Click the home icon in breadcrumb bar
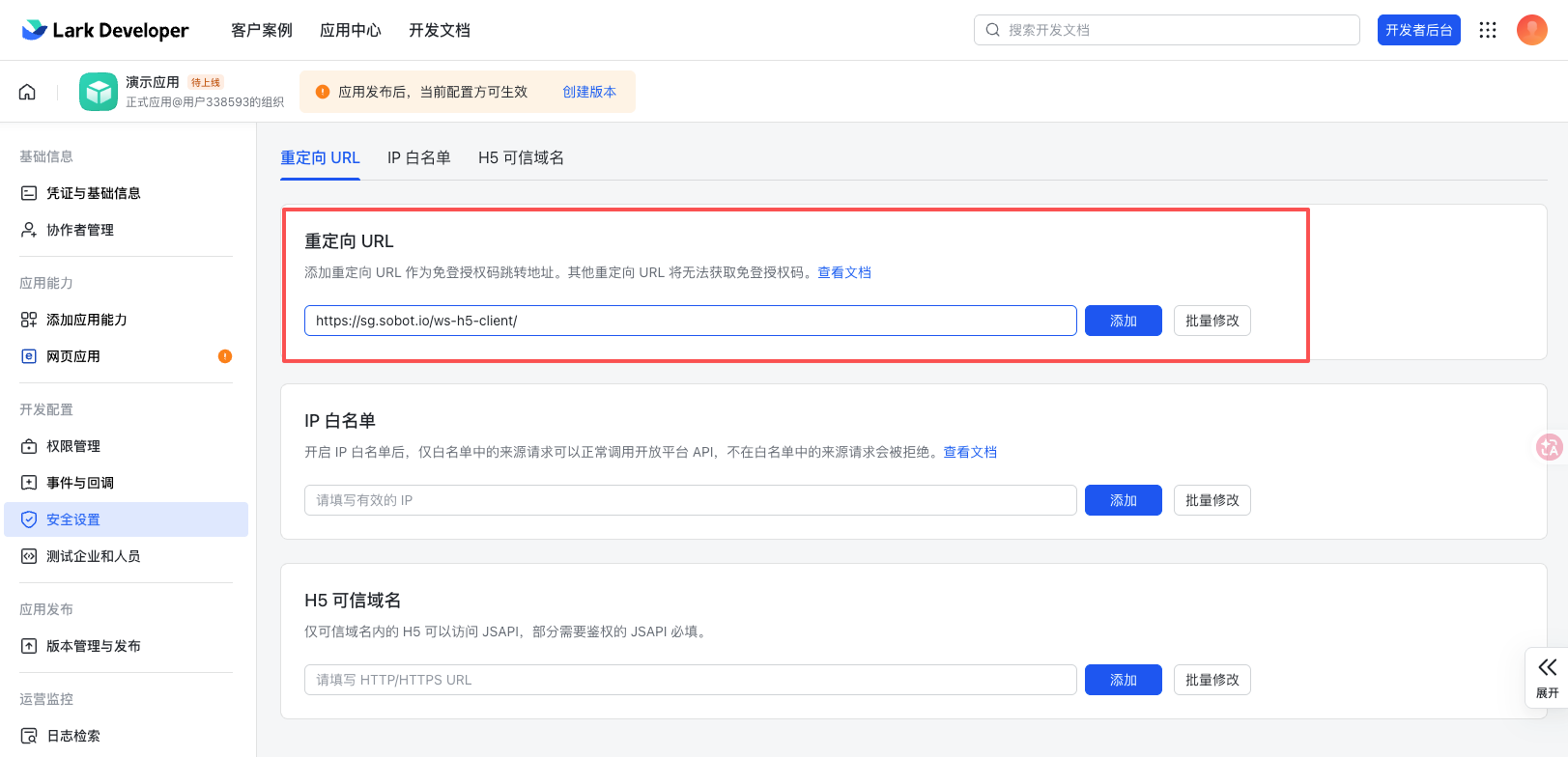Image resolution: width=1568 pixels, height=757 pixels. 27,92
